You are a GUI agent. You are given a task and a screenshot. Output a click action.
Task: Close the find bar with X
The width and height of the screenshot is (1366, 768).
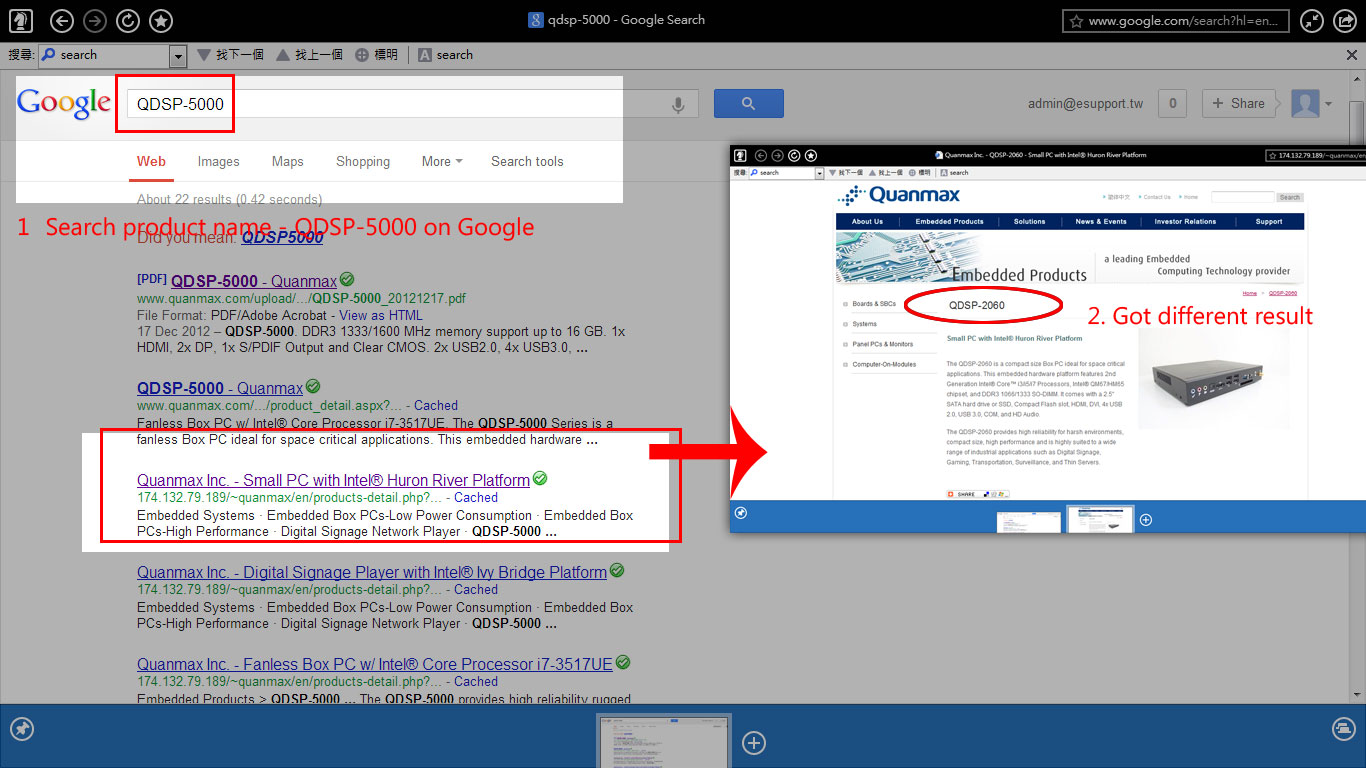click(x=1352, y=55)
